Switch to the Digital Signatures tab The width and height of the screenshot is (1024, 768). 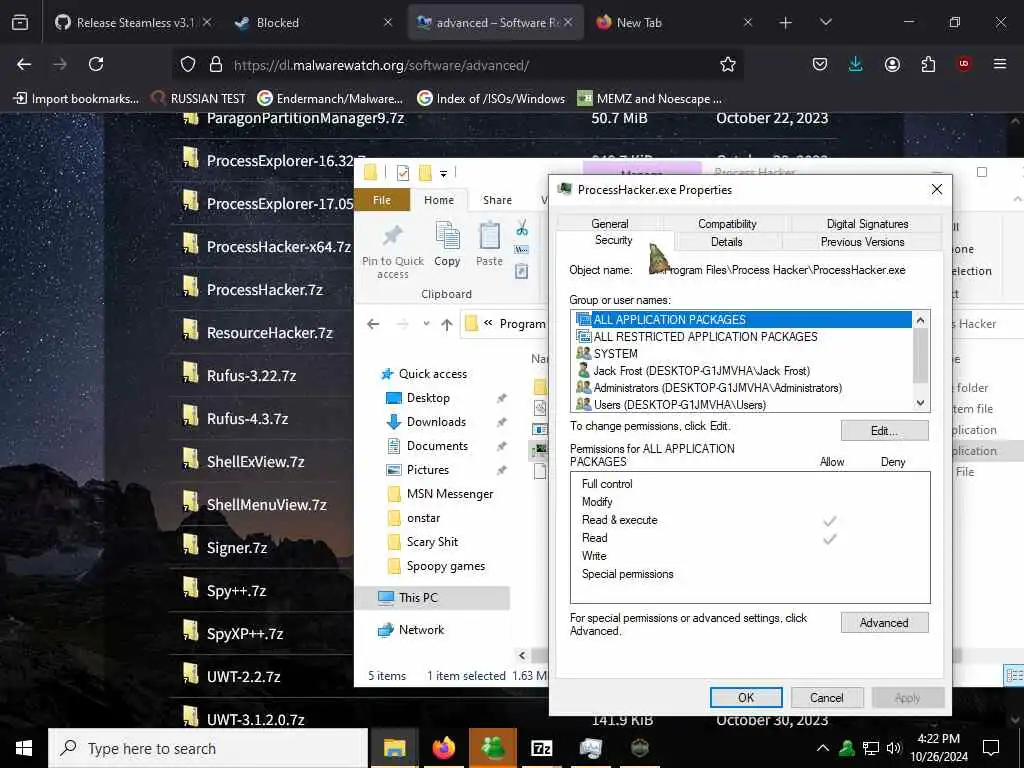pyautogui.click(x=867, y=223)
